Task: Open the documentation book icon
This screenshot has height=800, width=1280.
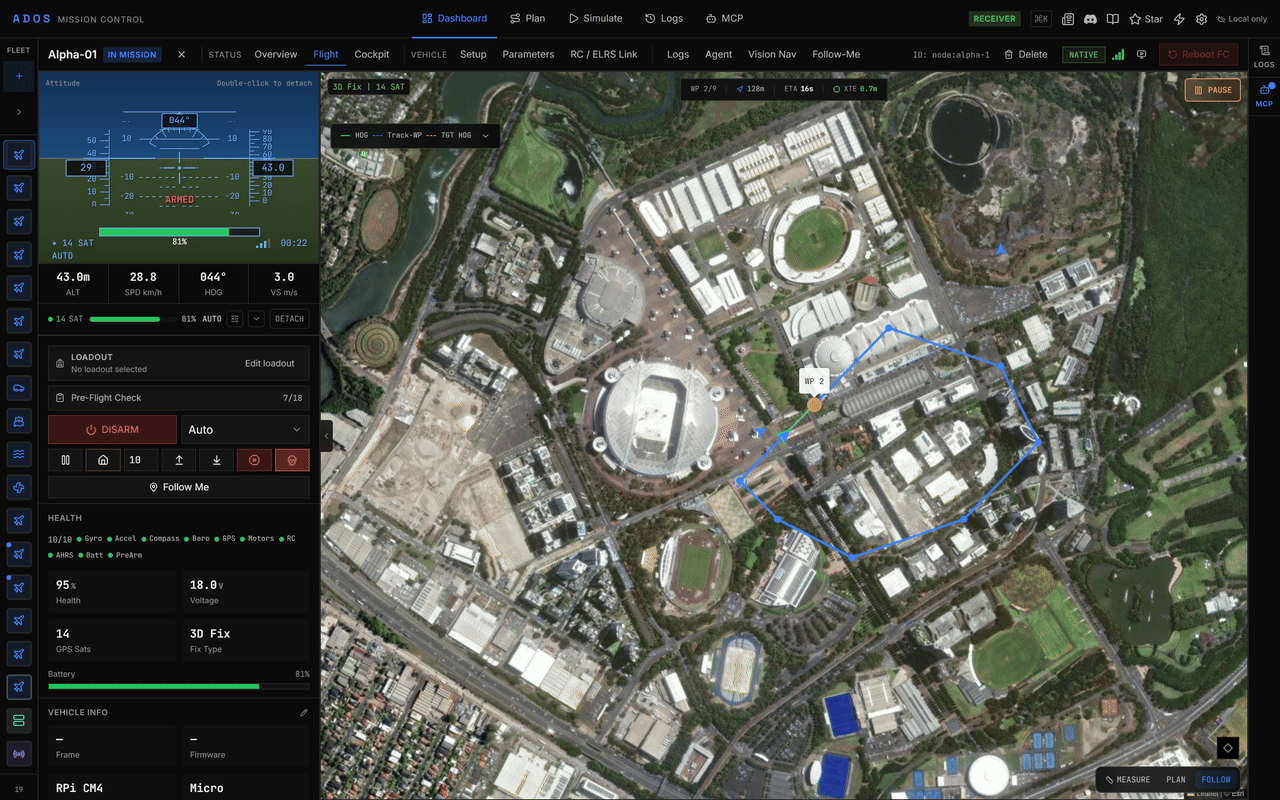Action: [x=1112, y=19]
